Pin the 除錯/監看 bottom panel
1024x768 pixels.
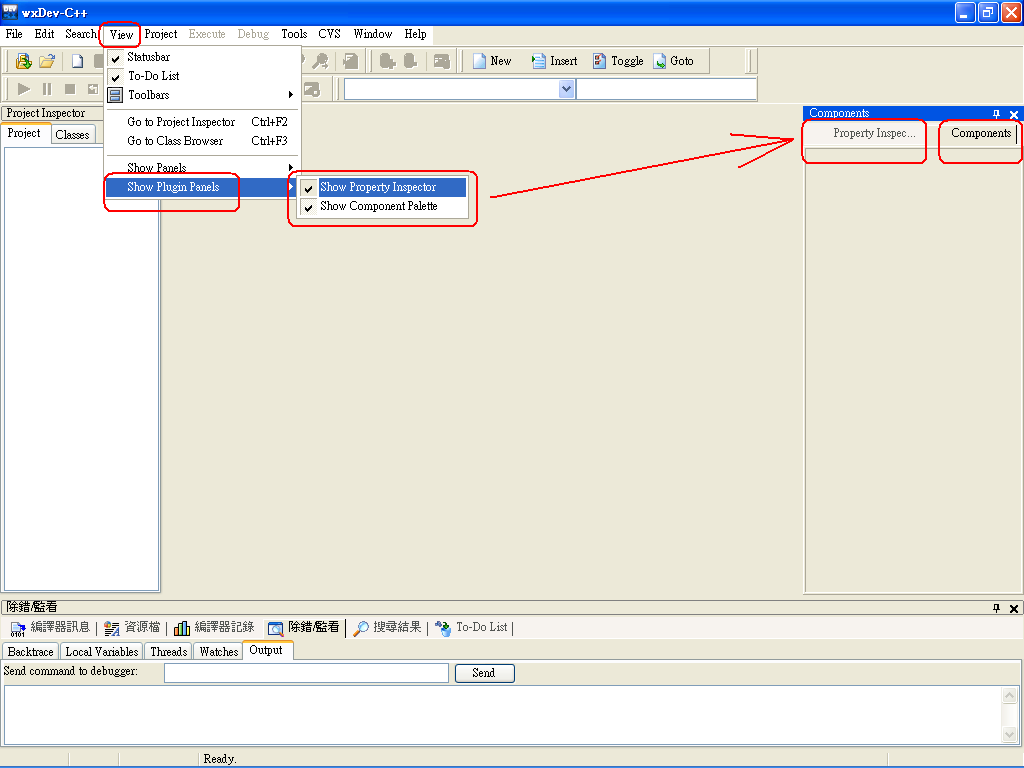click(x=996, y=608)
